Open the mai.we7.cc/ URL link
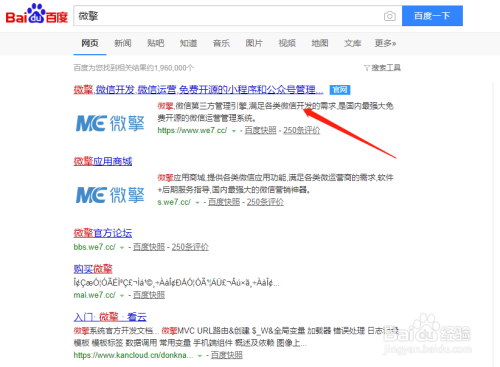This screenshot has height=367, width=500. click(x=94, y=295)
